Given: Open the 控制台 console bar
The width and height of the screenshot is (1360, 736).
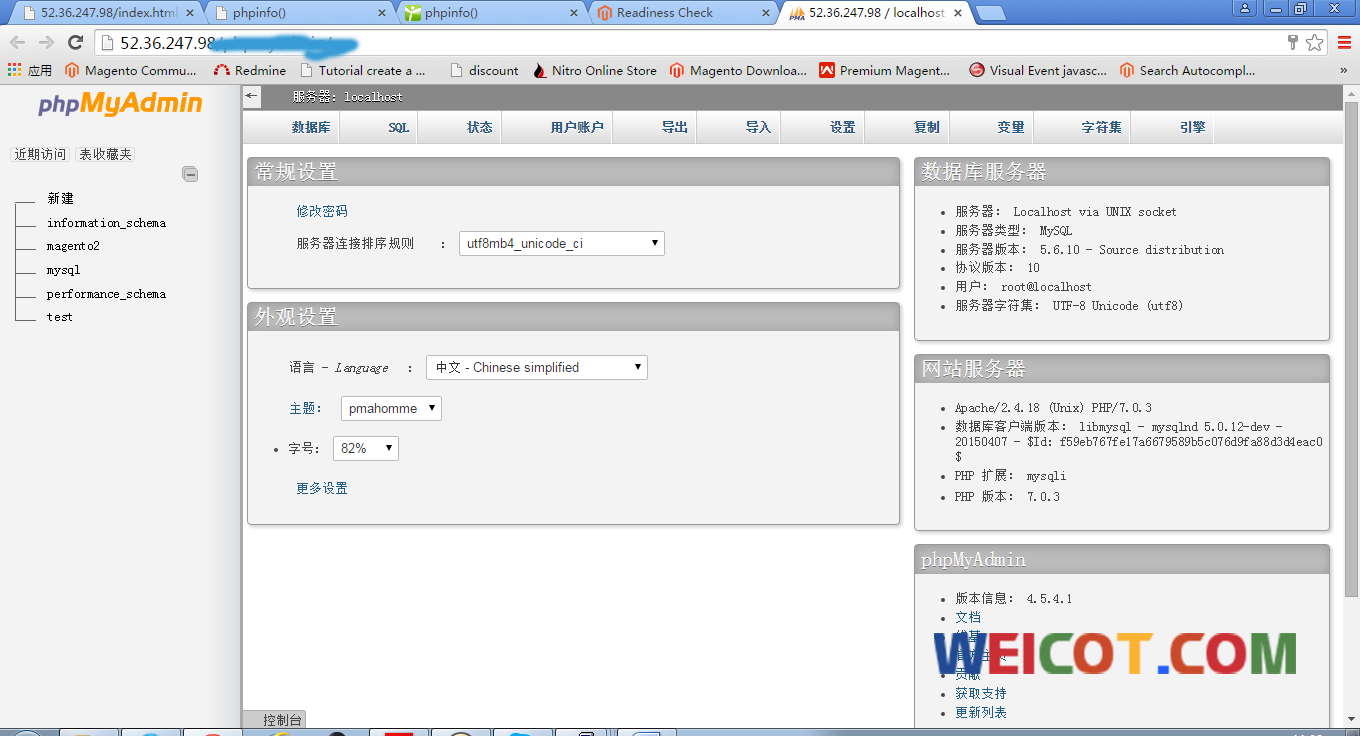Looking at the screenshot, I should click(275, 720).
